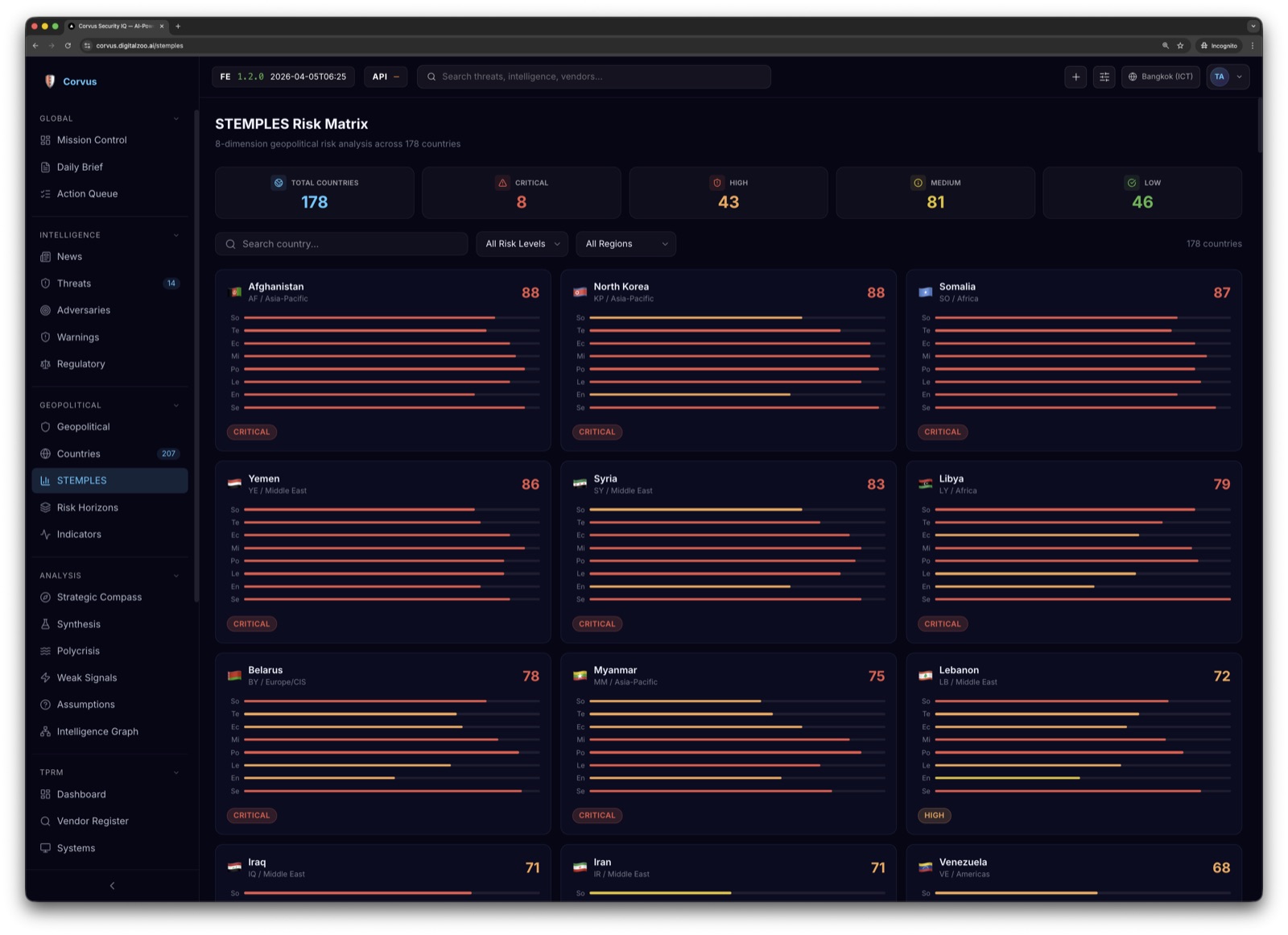Go back in the browser

(35, 46)
